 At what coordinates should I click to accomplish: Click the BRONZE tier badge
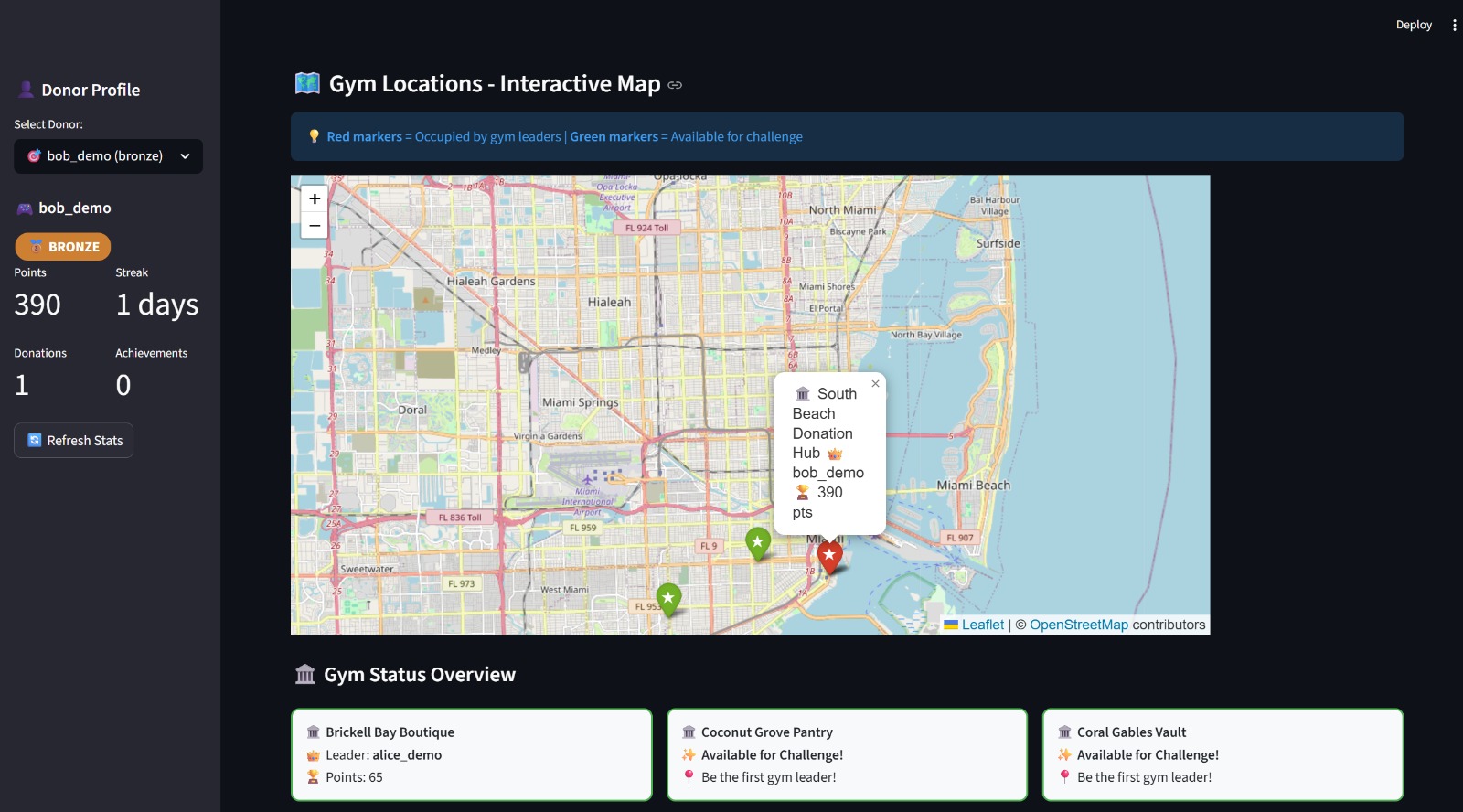point(63,247)
